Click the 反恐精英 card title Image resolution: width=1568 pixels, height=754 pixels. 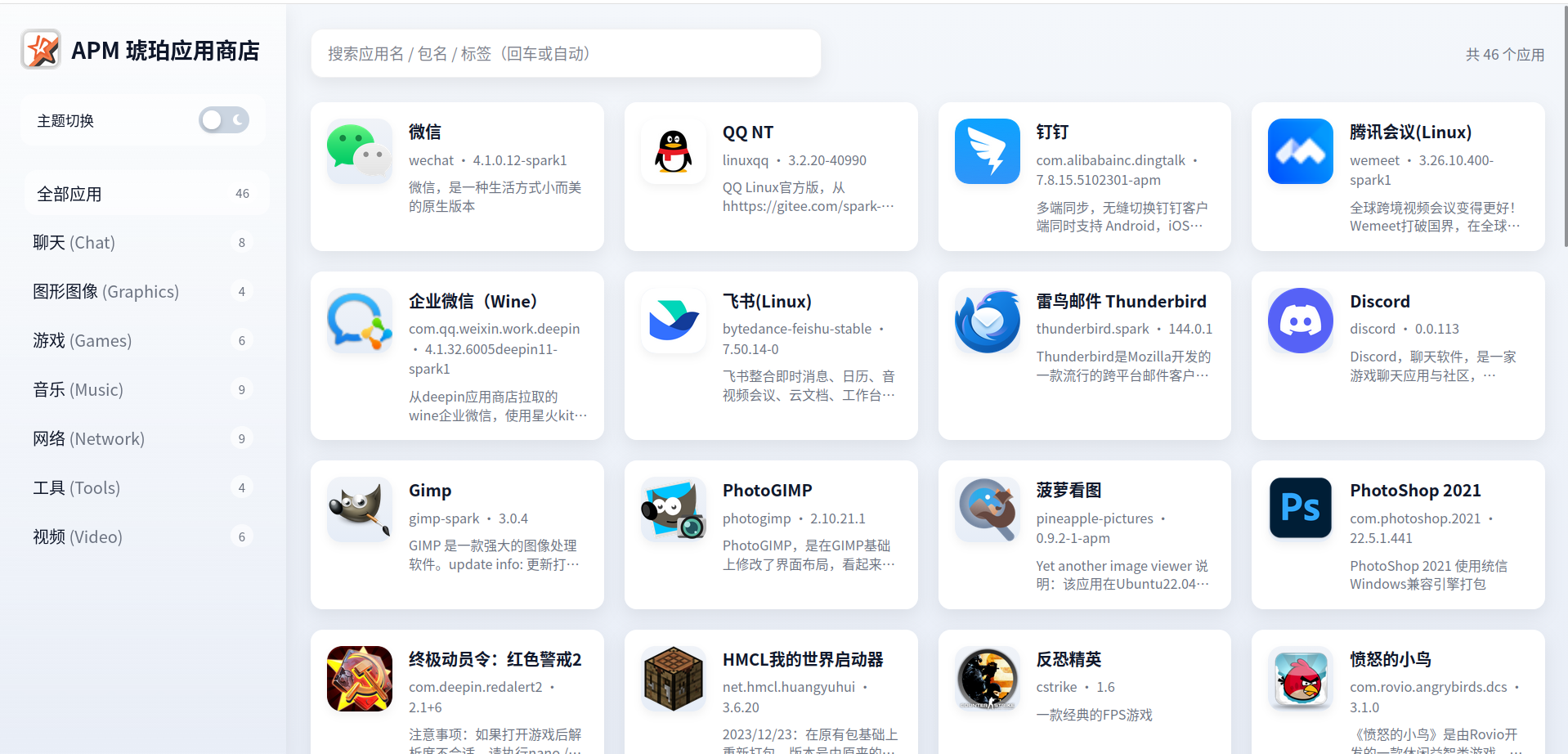pyautogui.click(x=1069, y=660)
